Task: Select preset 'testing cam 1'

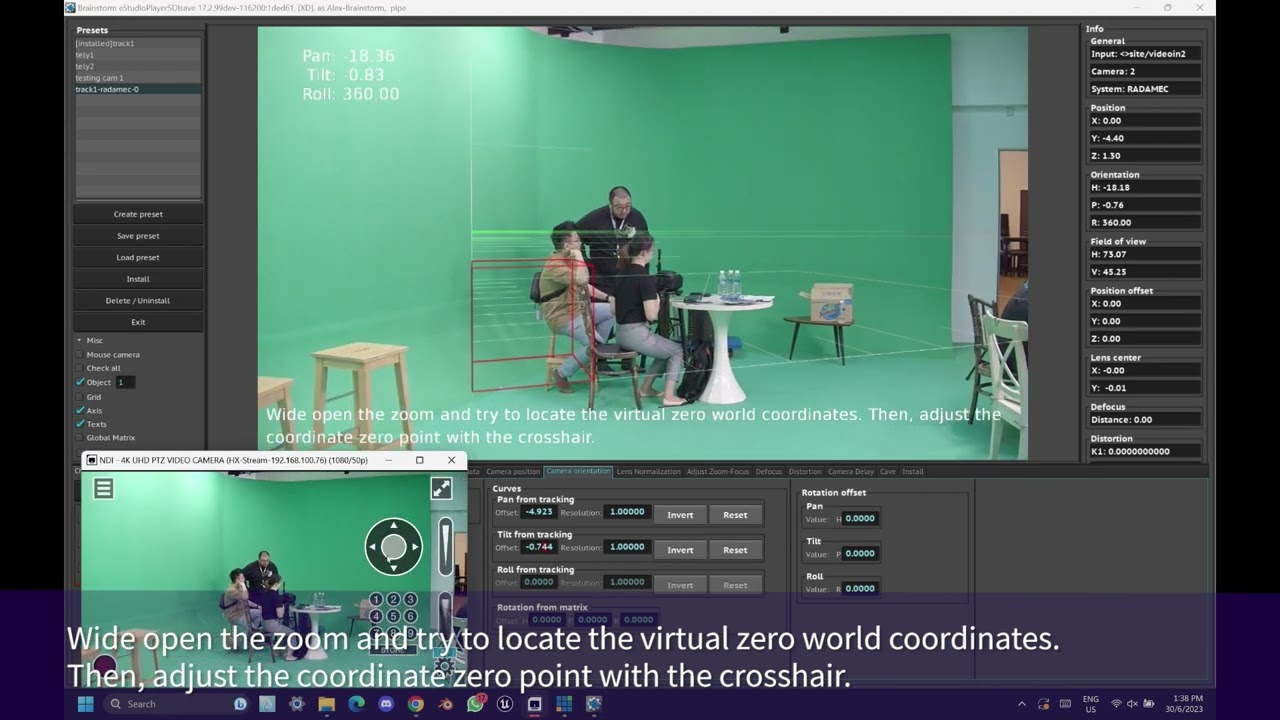Action: [138, 78]
